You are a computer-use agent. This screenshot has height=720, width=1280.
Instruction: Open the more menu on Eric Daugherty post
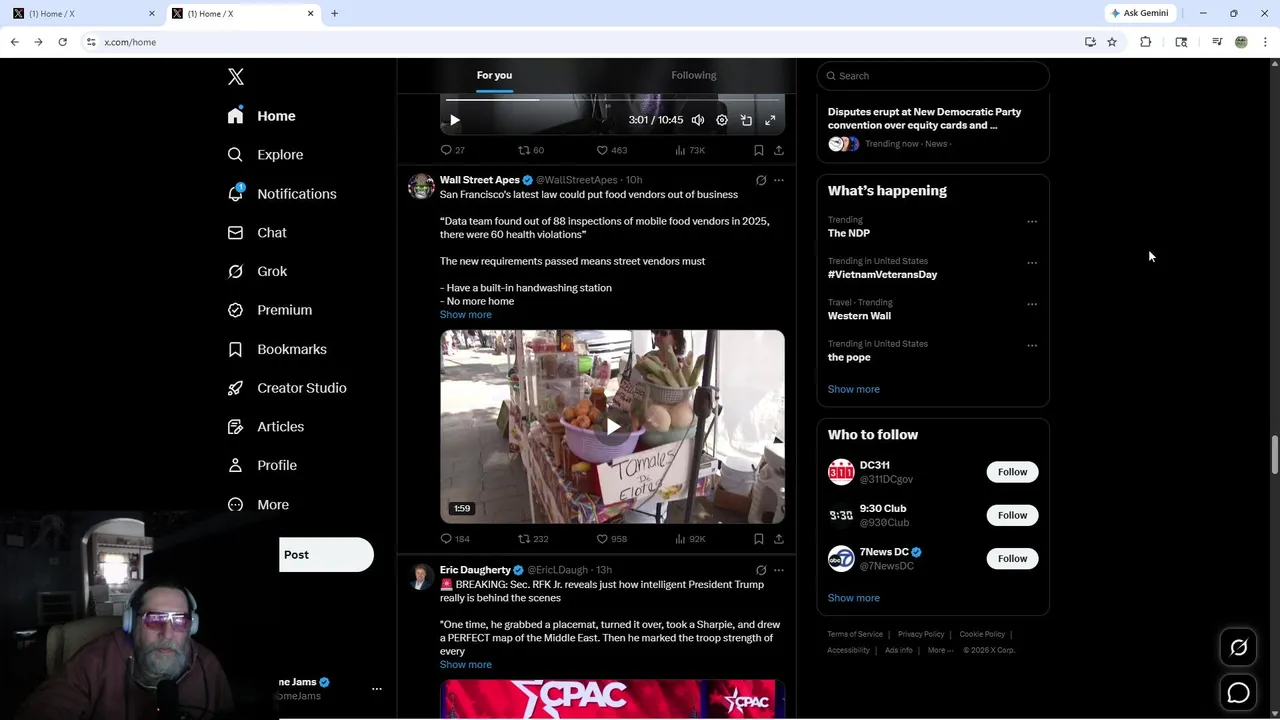[x=779, y=571]
